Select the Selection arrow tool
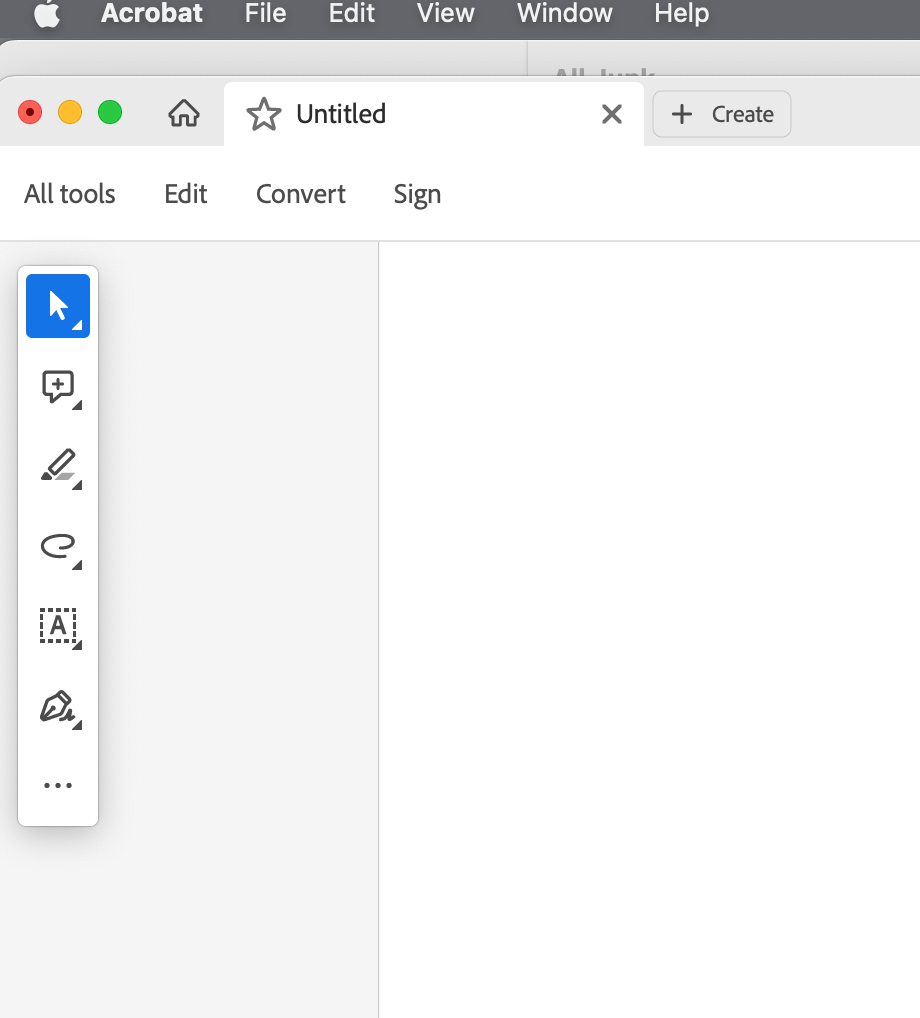Screen dimensions: 920x1018 tap(57, 306)
